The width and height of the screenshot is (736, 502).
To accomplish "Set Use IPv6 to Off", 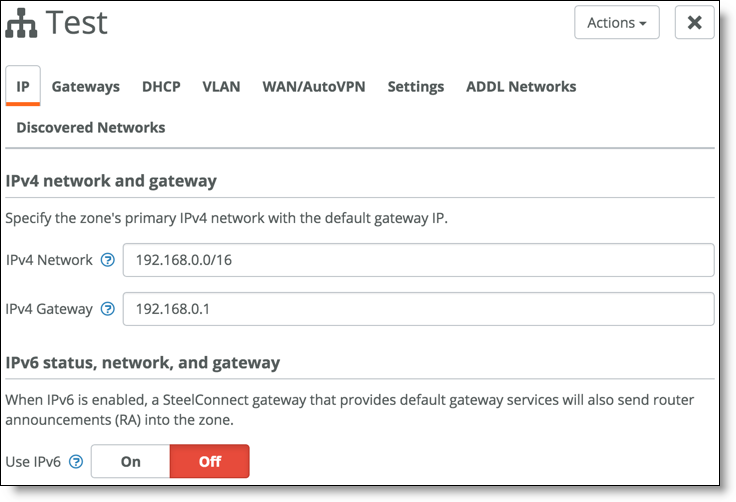I will click(210, 462).
